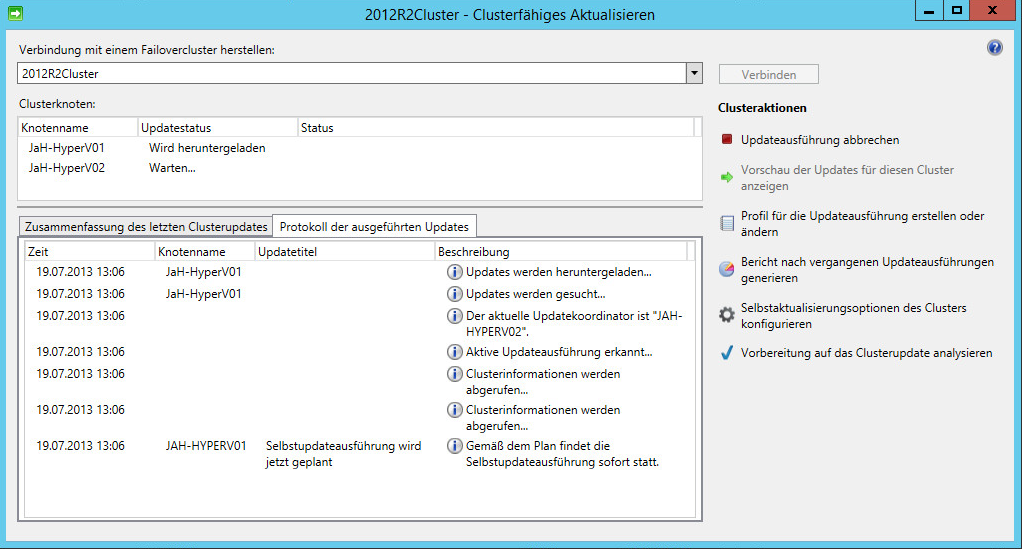This screenshot has height=549, width=1022.
Task: Select cluster node JaH-HyperV01 row
Action: click(67, 148)
